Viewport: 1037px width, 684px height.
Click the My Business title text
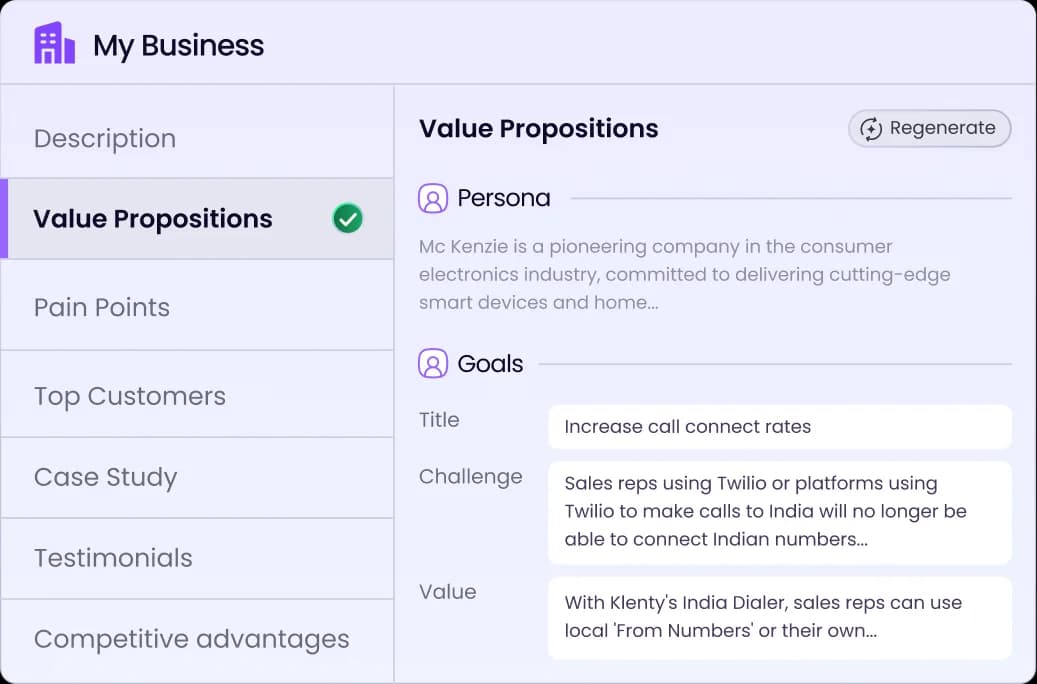click(178, 44)
